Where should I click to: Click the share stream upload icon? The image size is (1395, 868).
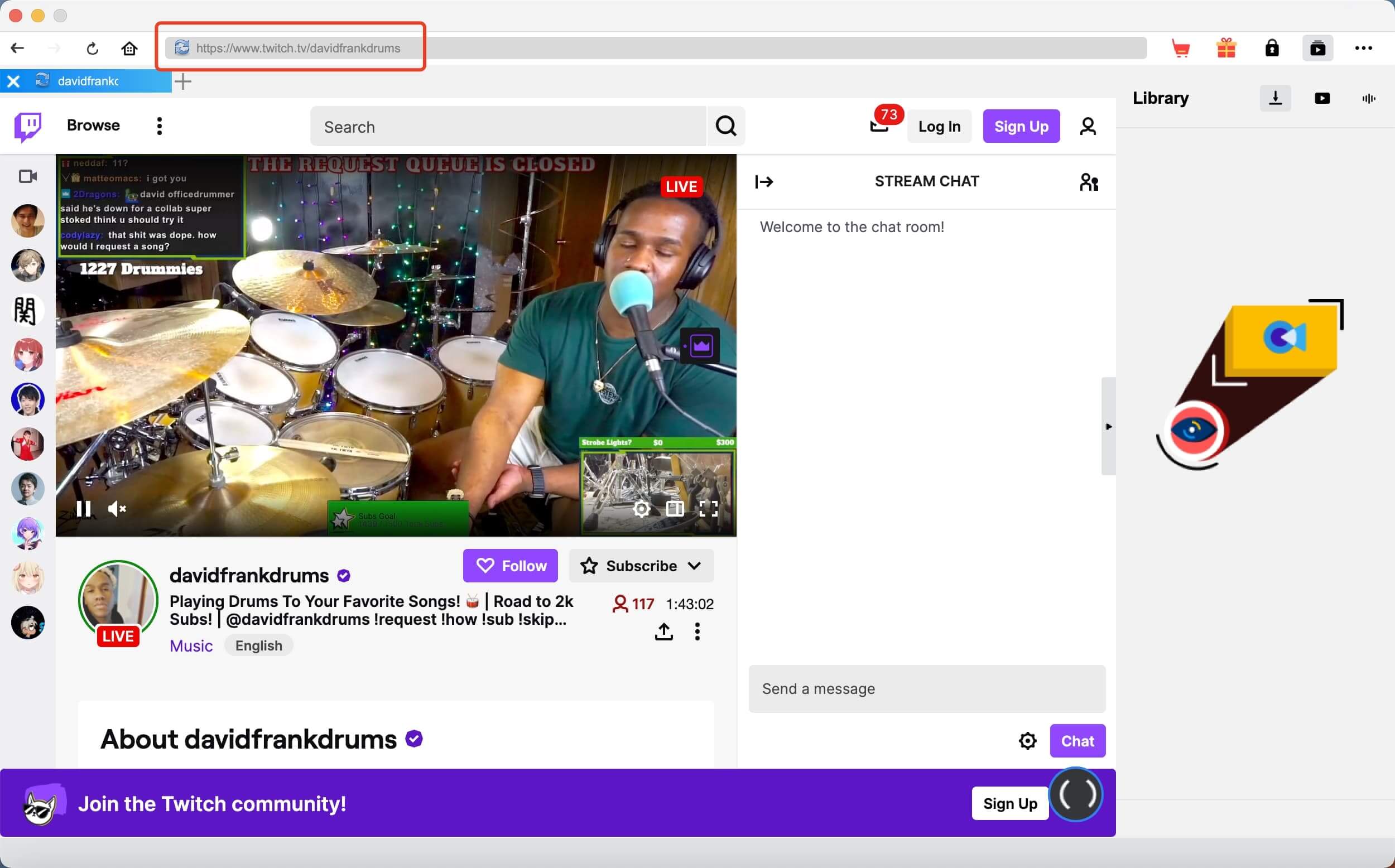pos(663,631)
